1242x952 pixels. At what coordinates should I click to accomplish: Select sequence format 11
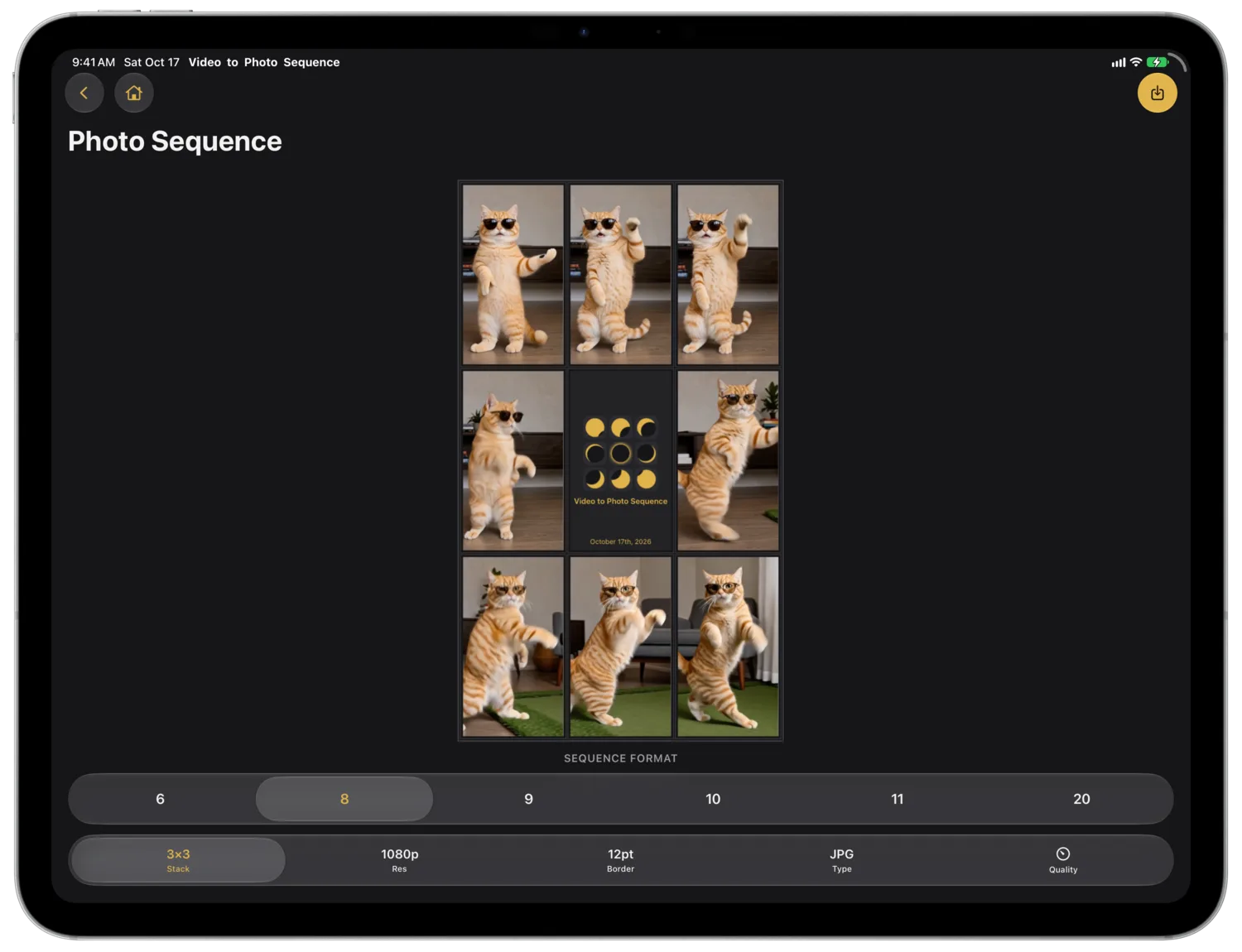tap(898, 799)
